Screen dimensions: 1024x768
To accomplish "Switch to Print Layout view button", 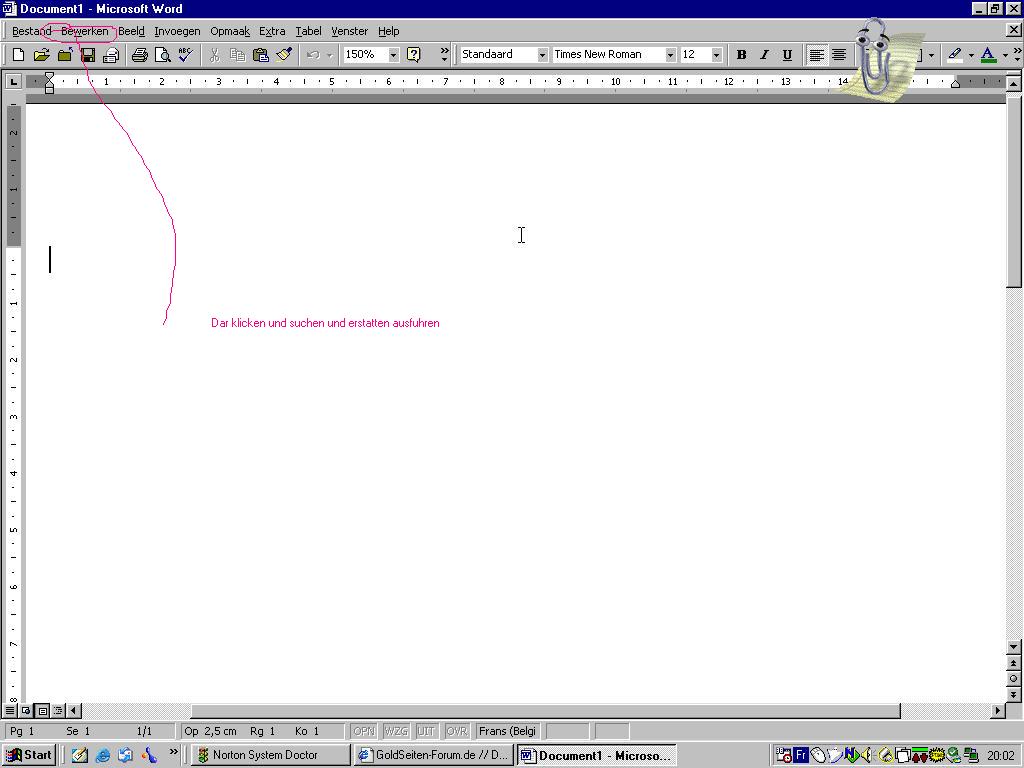I will [x=42, y=710].
